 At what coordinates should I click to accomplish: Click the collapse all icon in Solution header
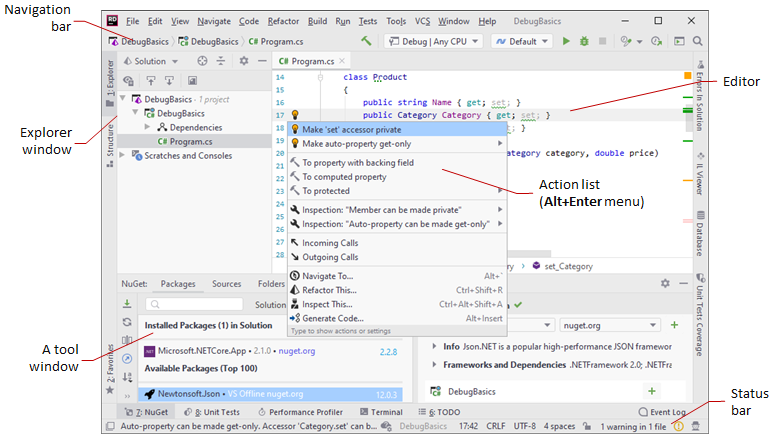pyautogui.click(x=221, y=61)
